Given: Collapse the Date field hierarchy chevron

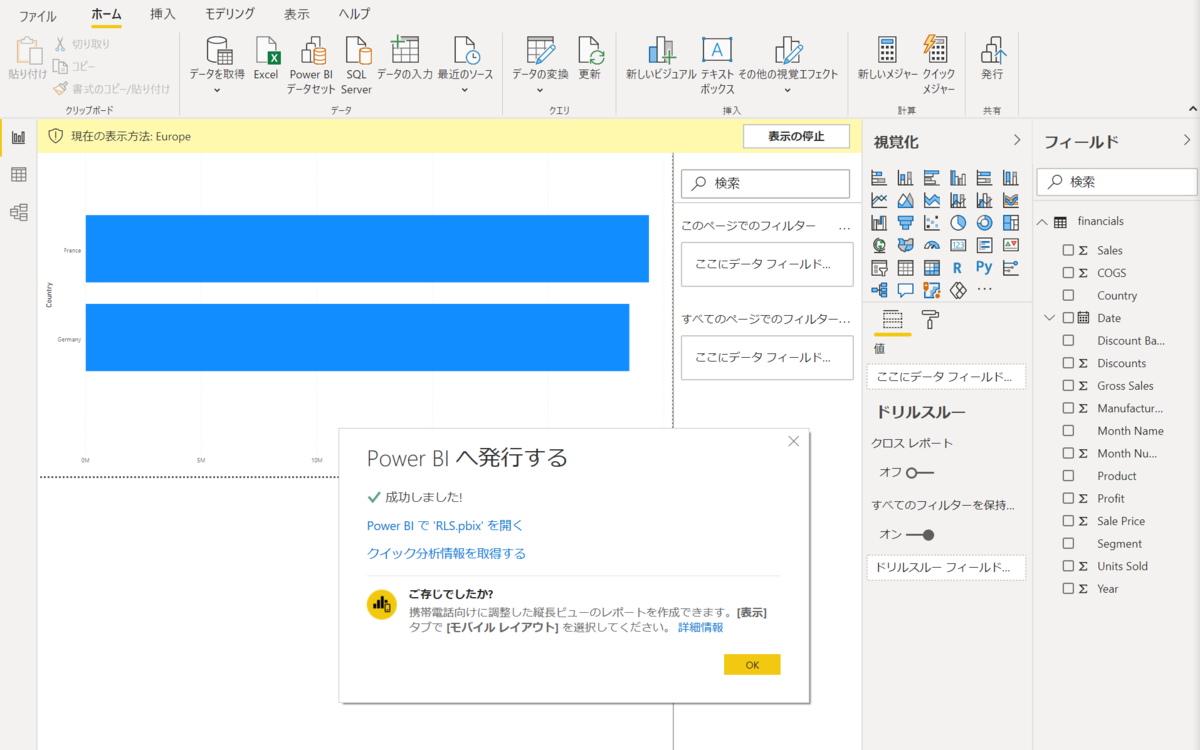Looking at the screenshot, I should (1048, 317).
